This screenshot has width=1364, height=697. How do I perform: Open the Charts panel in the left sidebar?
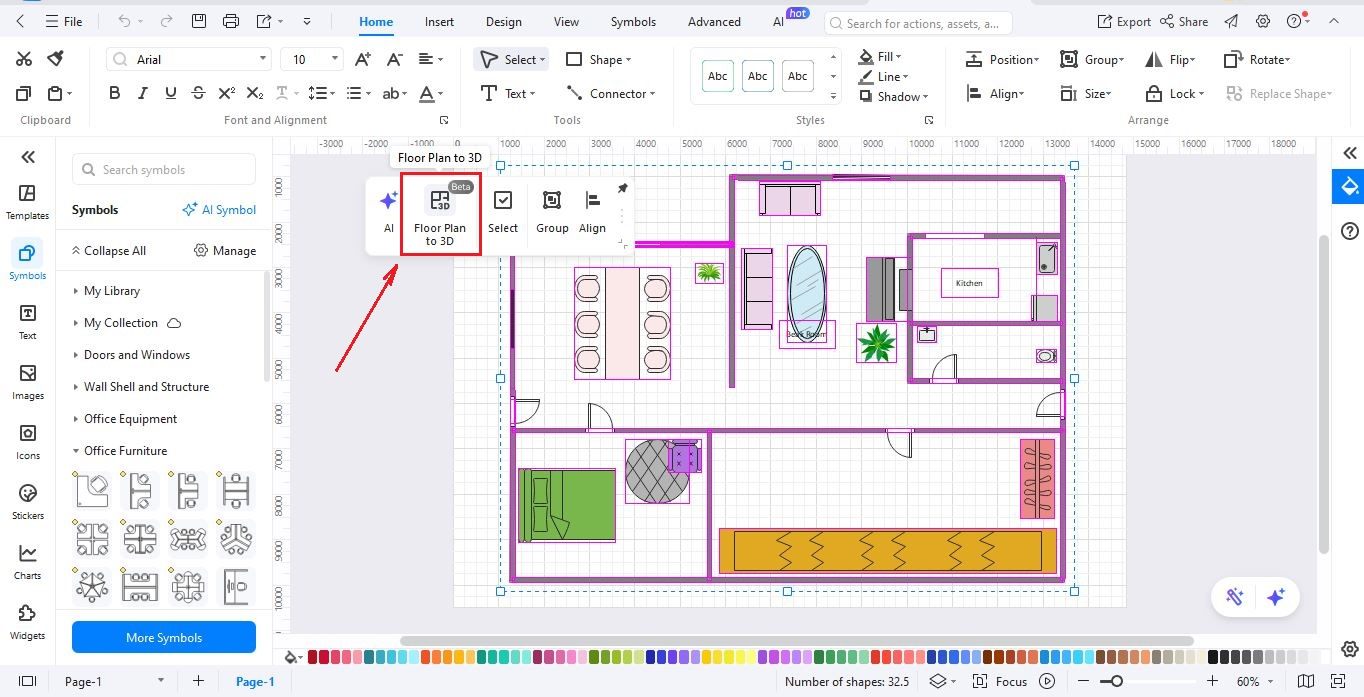click(x=27, y=560)
